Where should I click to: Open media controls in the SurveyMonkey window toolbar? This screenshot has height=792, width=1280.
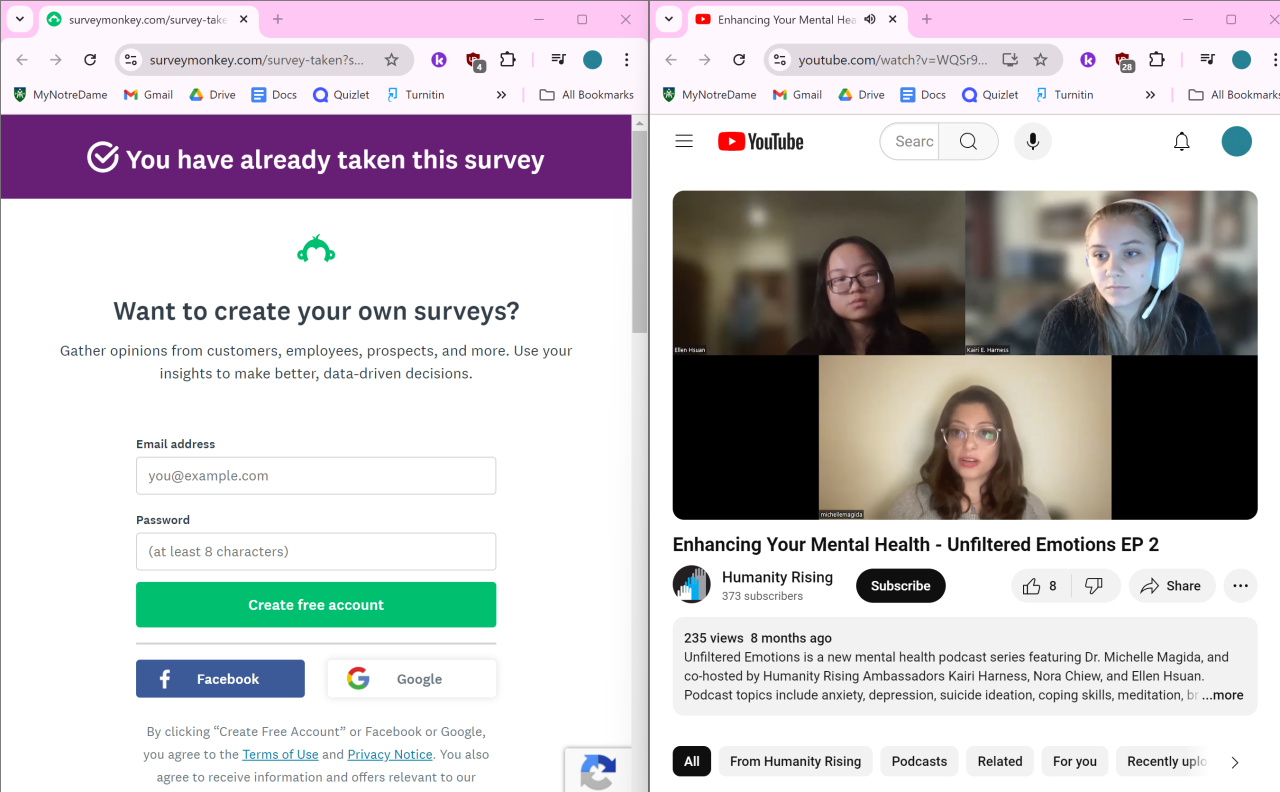pos(559,60)
